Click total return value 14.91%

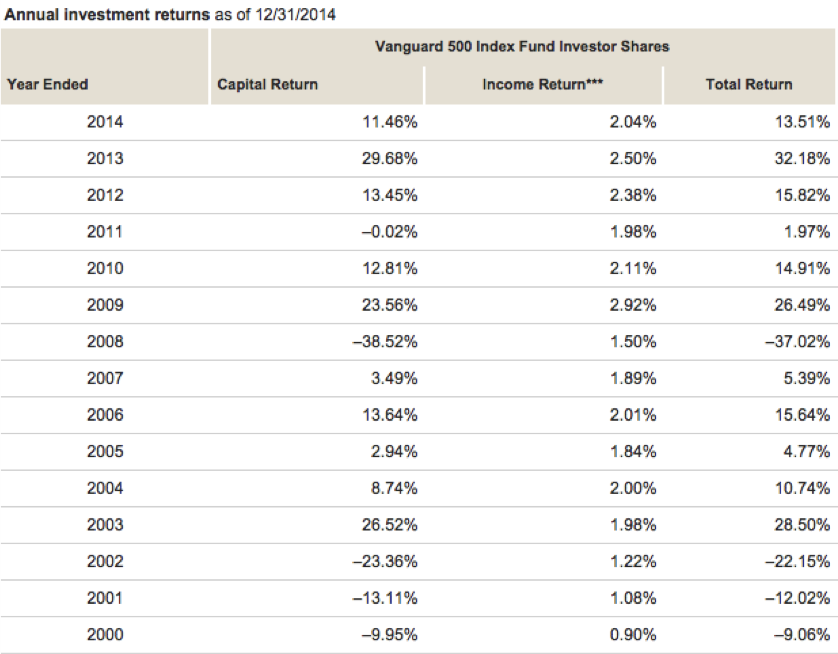[803, 268]
